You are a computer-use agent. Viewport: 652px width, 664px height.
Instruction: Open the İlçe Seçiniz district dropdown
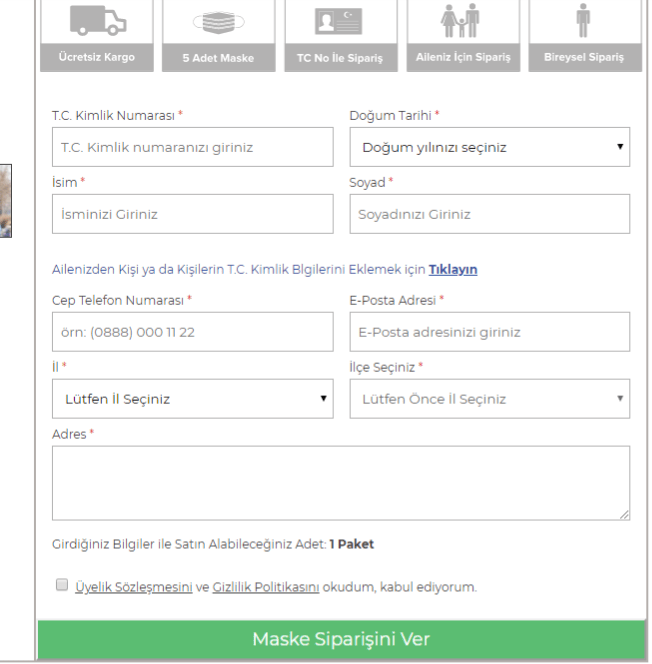[489, 399]
